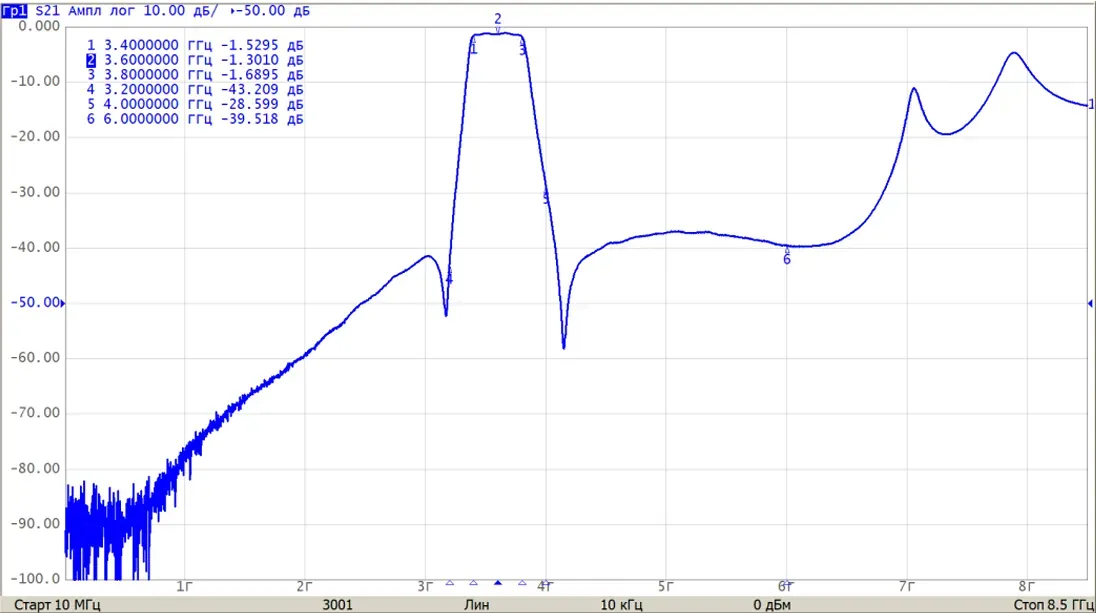Click the 8Г frequency axis label
Screen dimensions: 1096x613
coord(1026,587)
